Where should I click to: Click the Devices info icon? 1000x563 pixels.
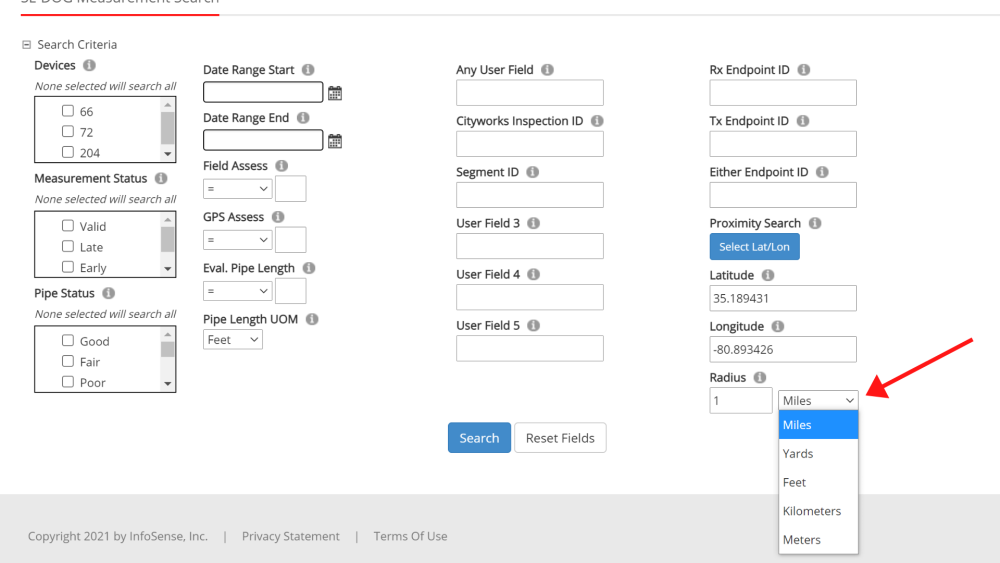point(90,66)
